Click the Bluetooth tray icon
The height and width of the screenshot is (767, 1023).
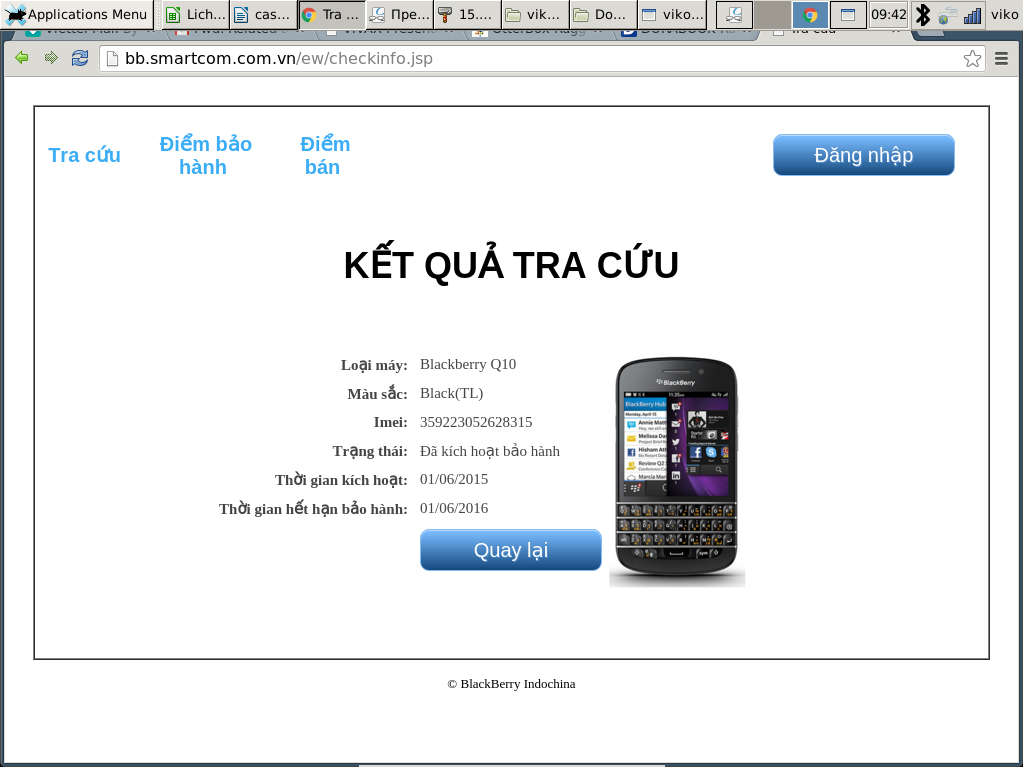tap(923, 15)
